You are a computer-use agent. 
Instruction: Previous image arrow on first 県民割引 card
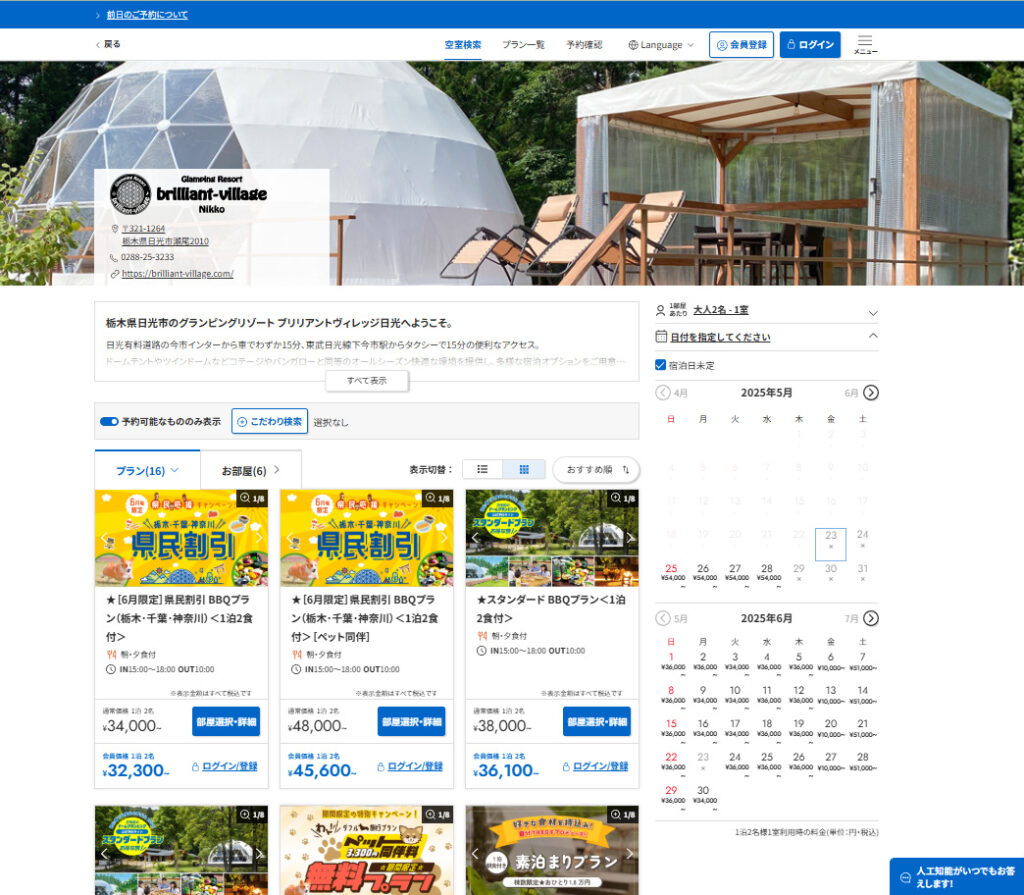104,538
